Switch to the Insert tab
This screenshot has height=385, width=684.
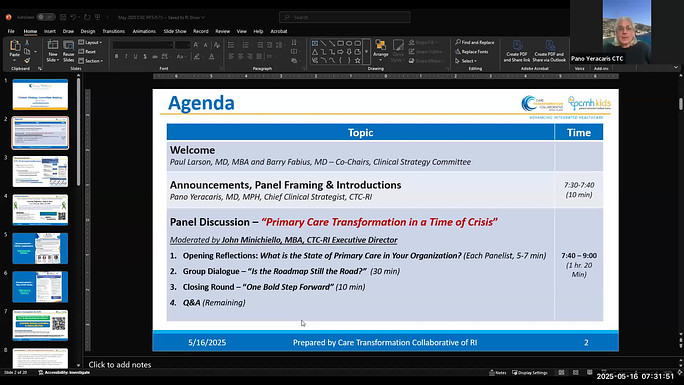point(50,31)
